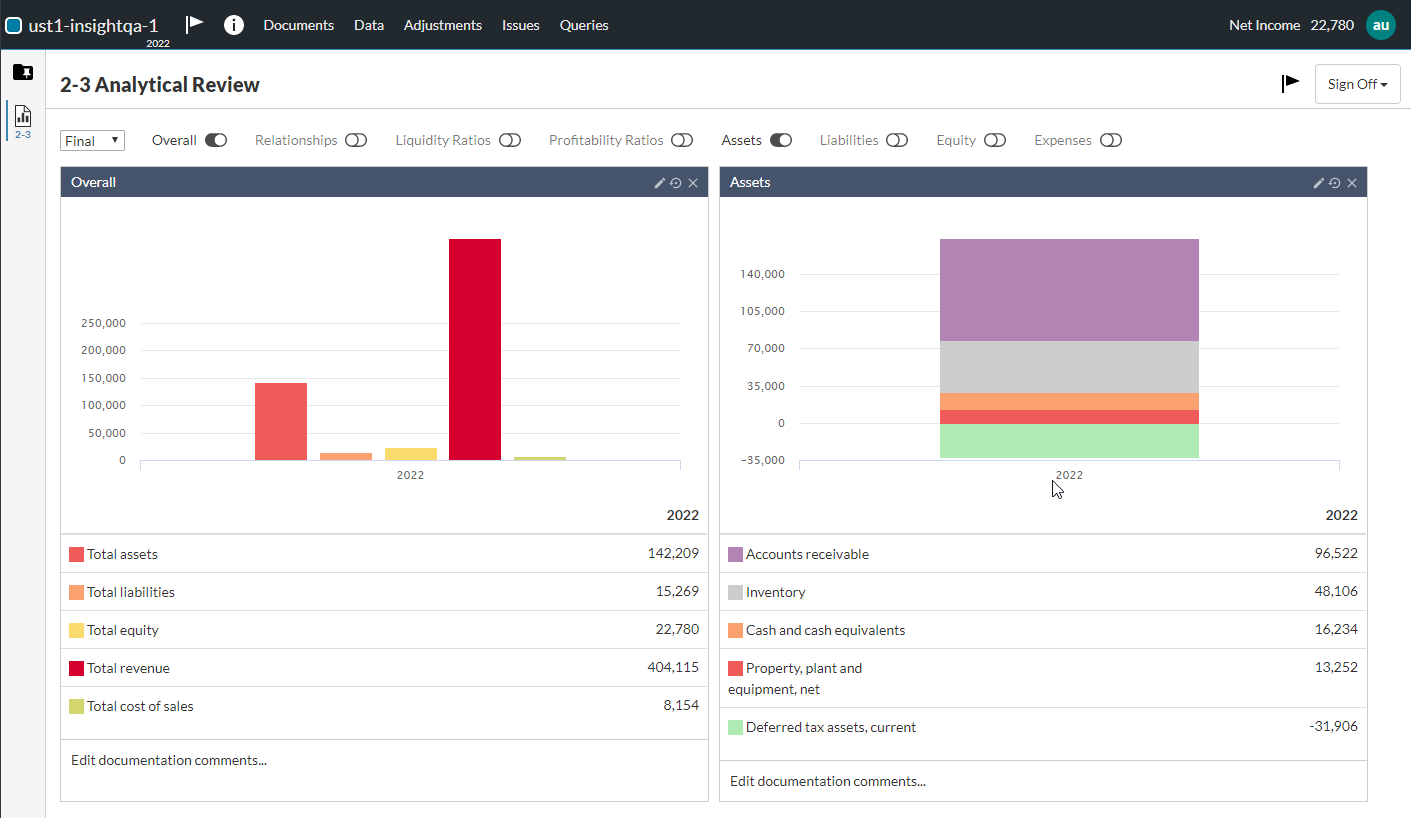Click the purple Accounts receivable bar segment
The image size is (1411, 818).
(1068, 290)
